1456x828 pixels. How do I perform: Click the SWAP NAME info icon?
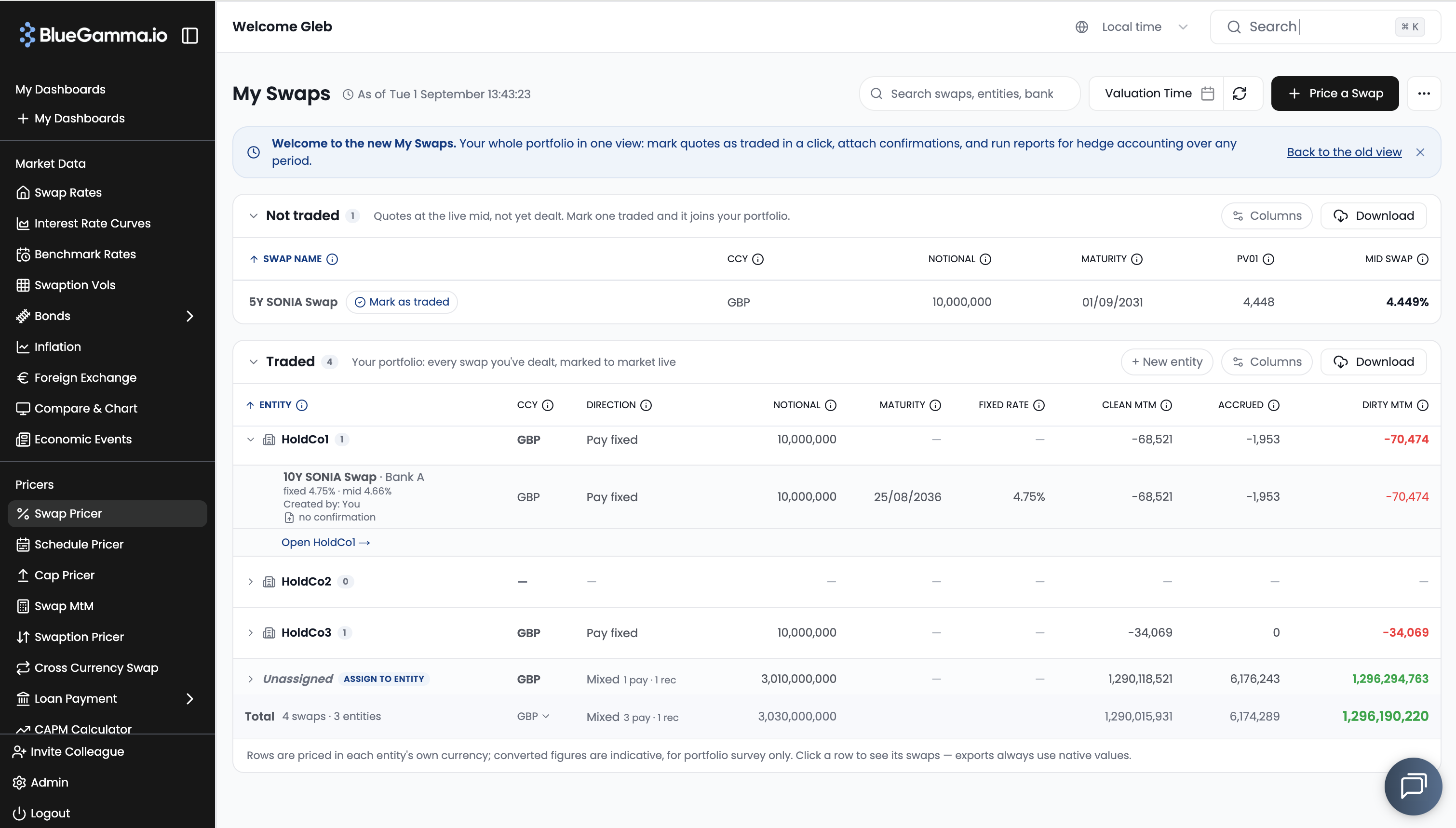click(332, 259)
